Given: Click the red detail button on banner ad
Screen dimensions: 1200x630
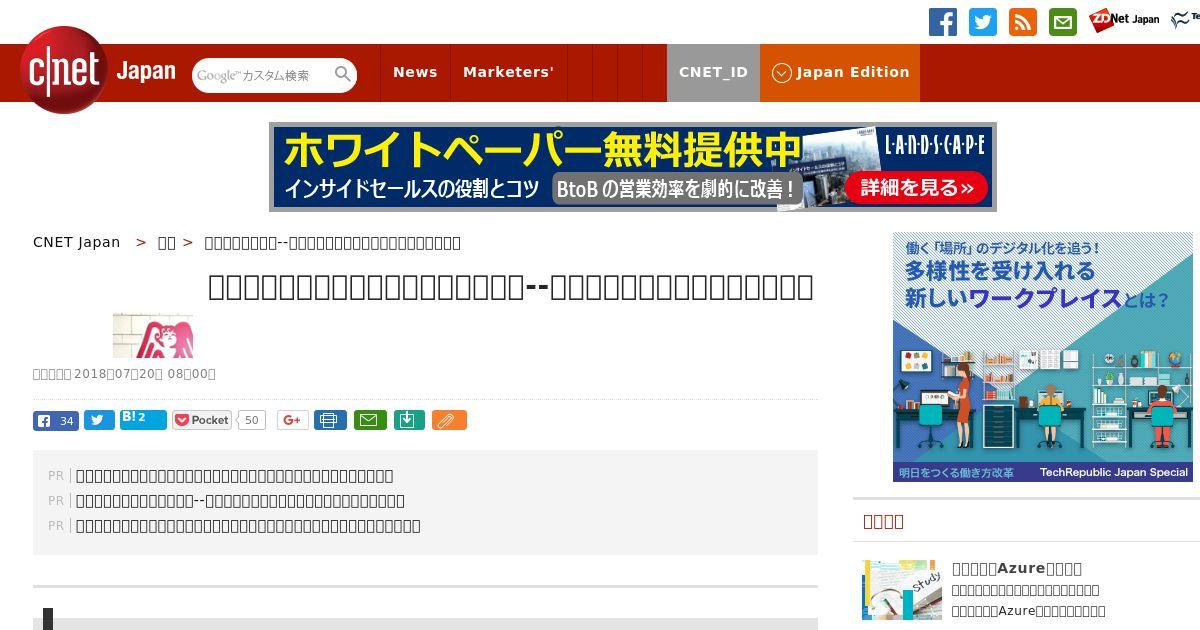Looking at the screenshot, I should pyautogui.click(x=916, y=187).
